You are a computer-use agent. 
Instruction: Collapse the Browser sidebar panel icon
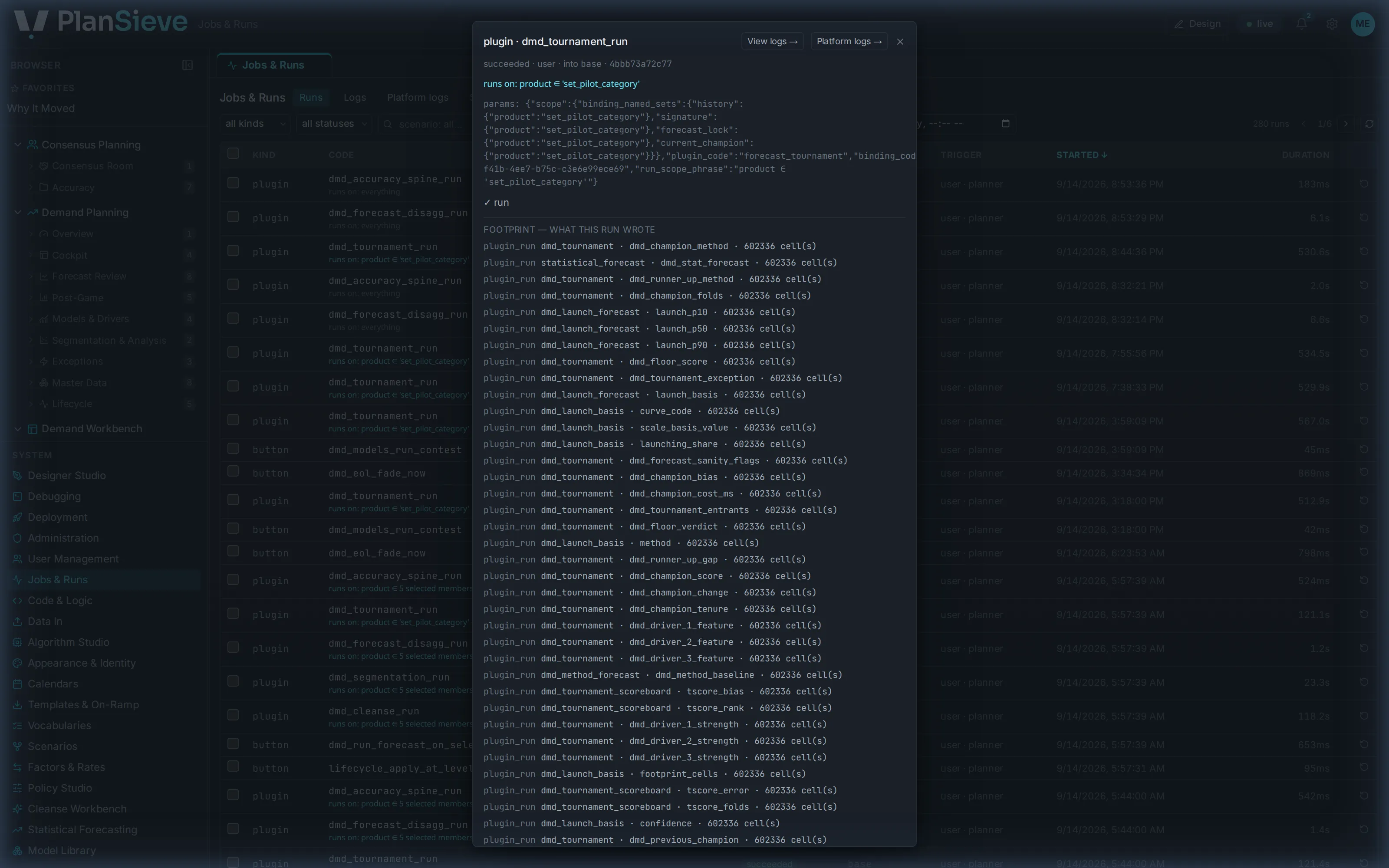pyautogui.click(x=187, y=65)
